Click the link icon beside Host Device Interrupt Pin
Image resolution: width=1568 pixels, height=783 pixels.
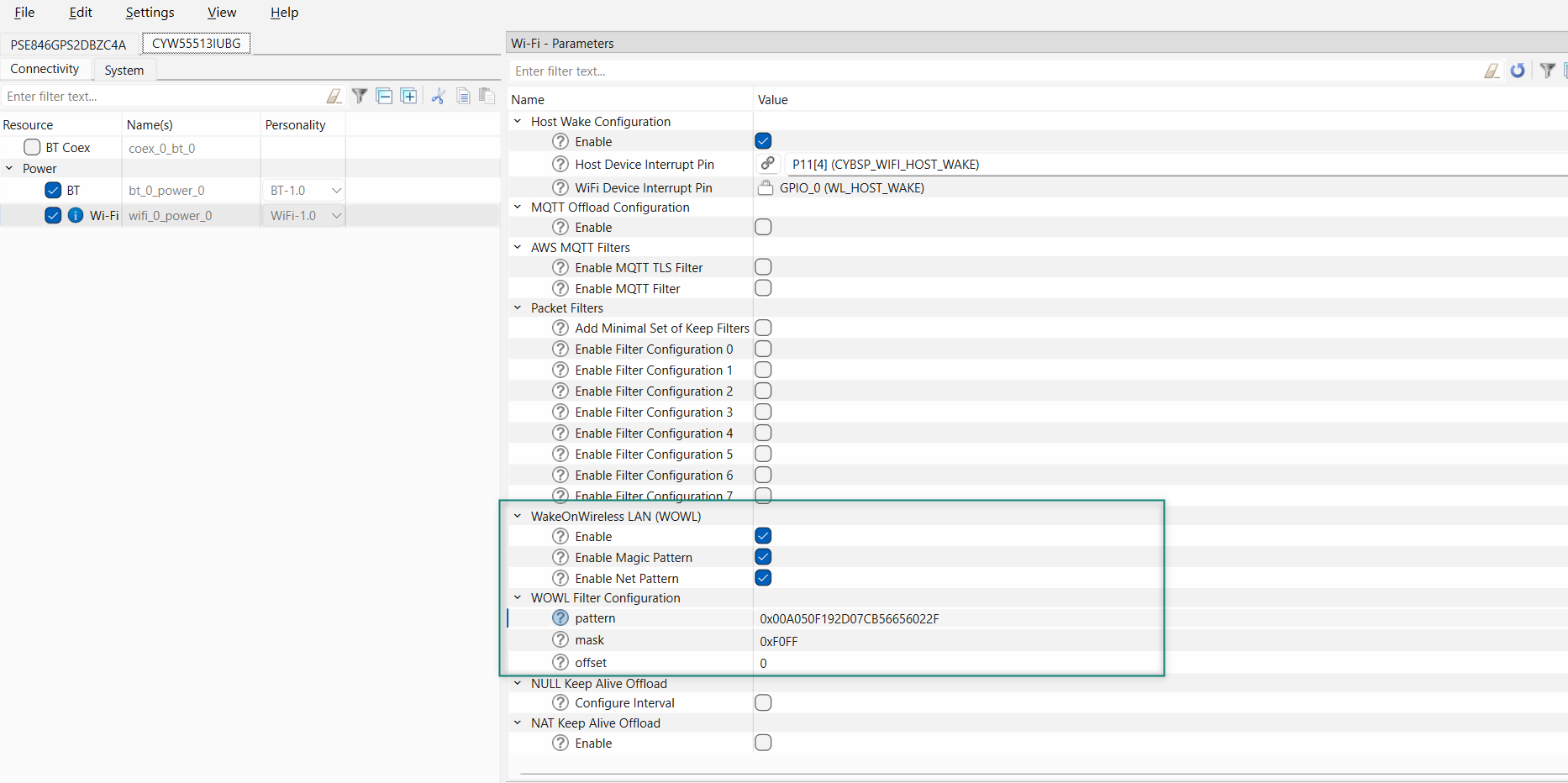point(767,164)
